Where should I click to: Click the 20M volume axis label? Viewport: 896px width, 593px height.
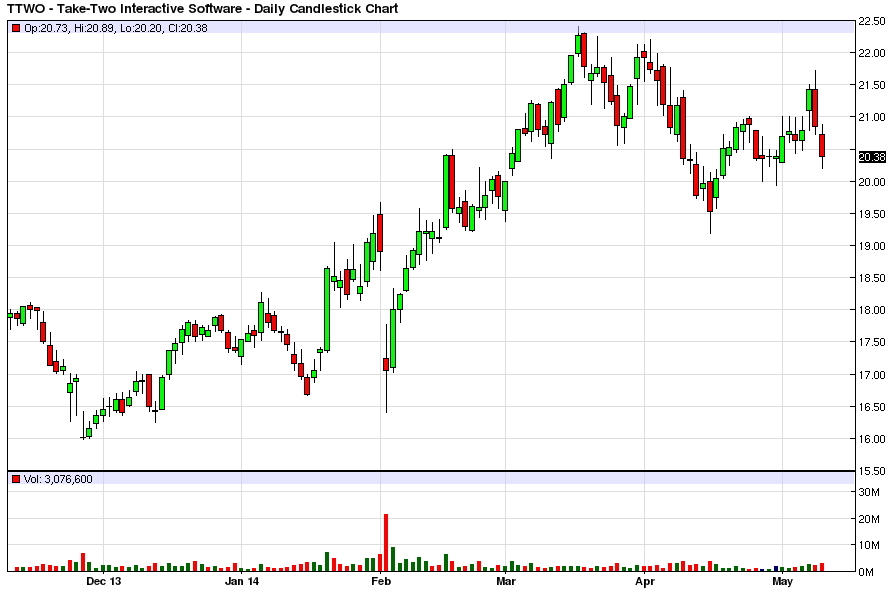pos(869,519)
